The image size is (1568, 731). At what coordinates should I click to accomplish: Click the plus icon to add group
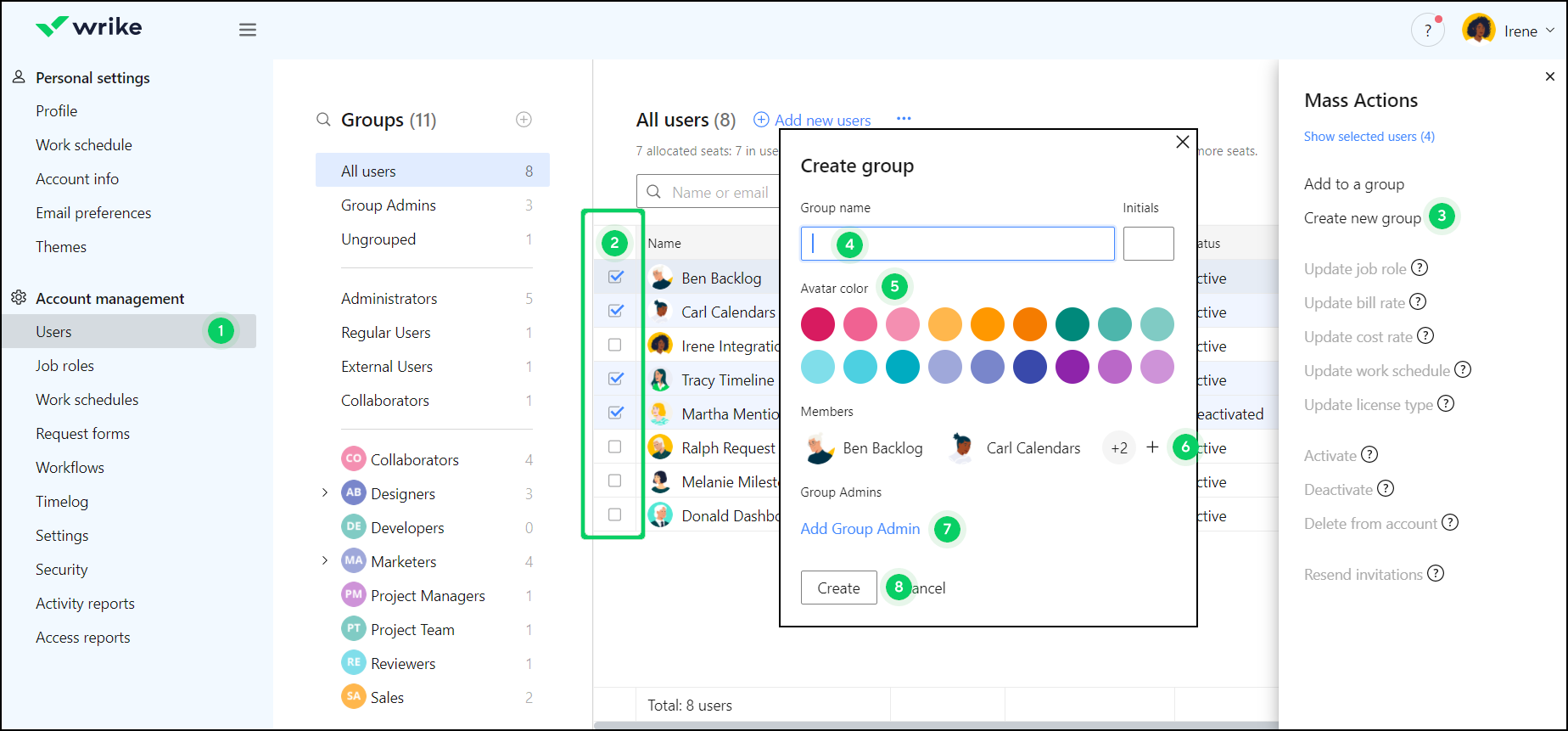tap(524, 120)
